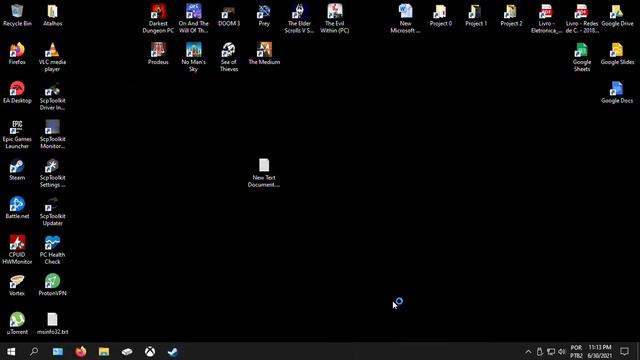The width and height of the screenshot is (640, 360).
Task: Select the ScpToolkit Settings shortcut
Action: [x=52, y=173]
